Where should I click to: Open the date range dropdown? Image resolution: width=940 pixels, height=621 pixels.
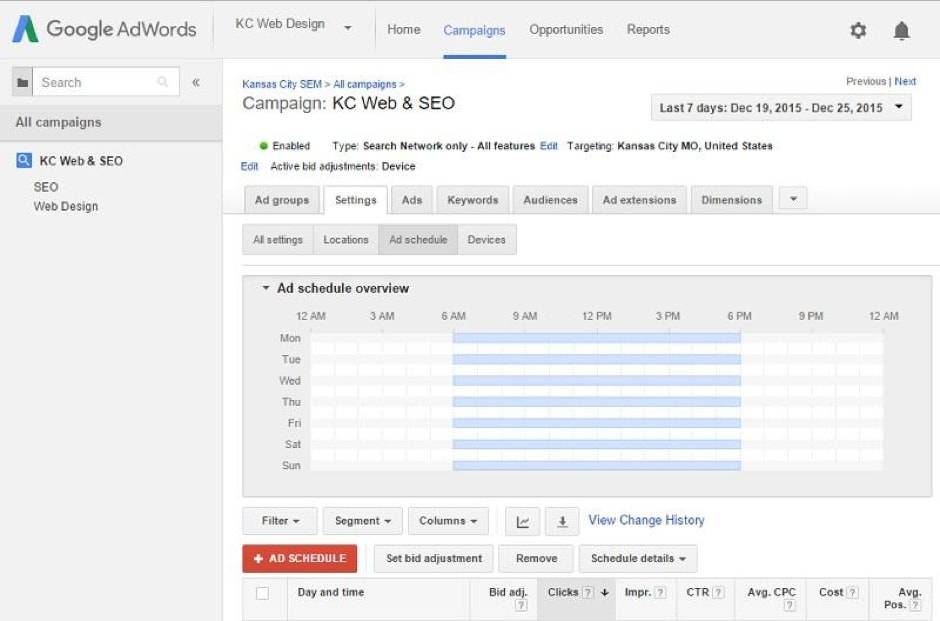tap(781, 108)
